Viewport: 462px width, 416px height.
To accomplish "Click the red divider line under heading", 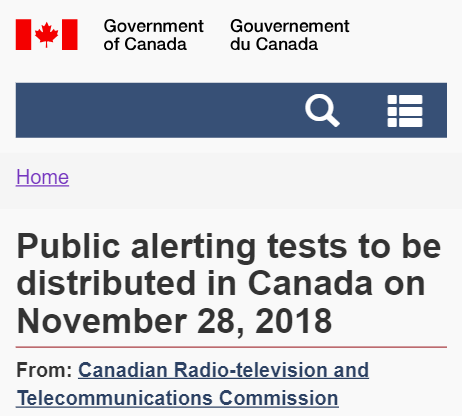I will 231,347.
